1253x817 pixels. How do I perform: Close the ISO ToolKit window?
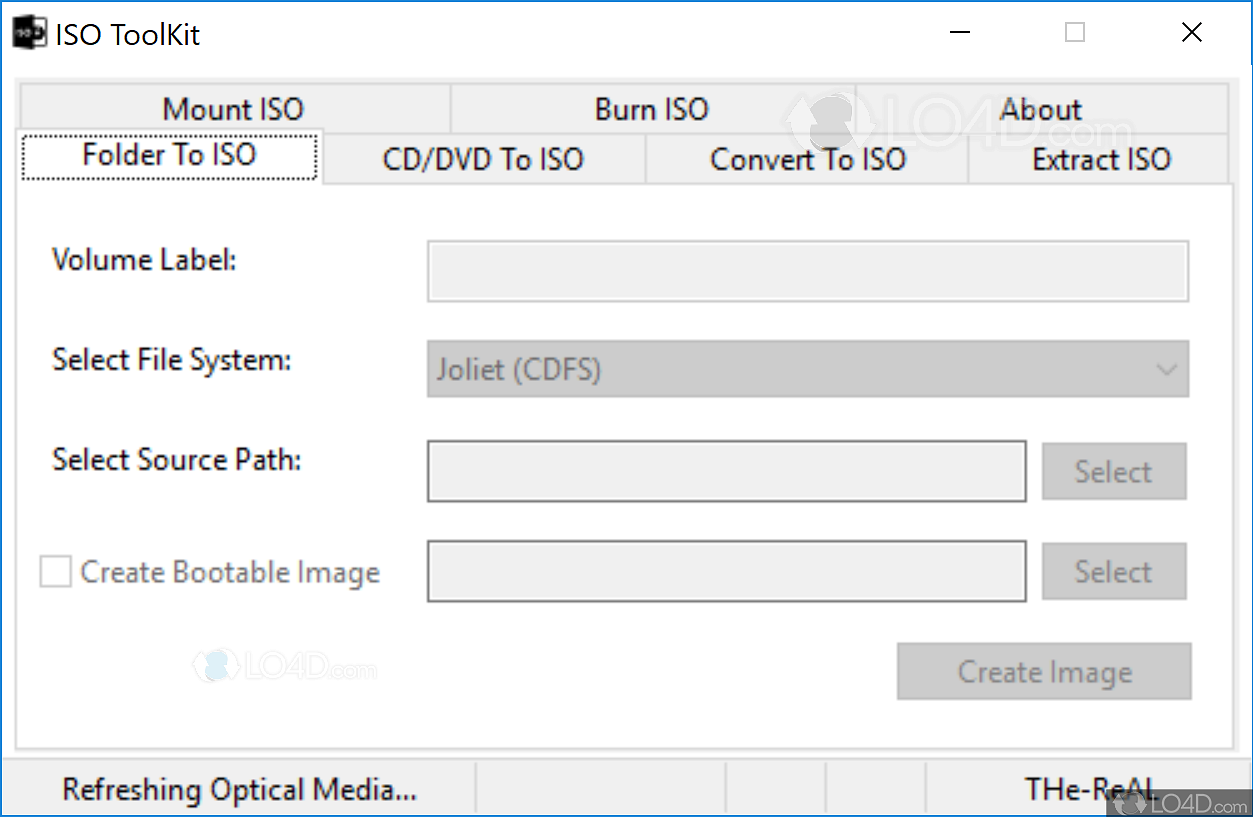[1191, 34]
